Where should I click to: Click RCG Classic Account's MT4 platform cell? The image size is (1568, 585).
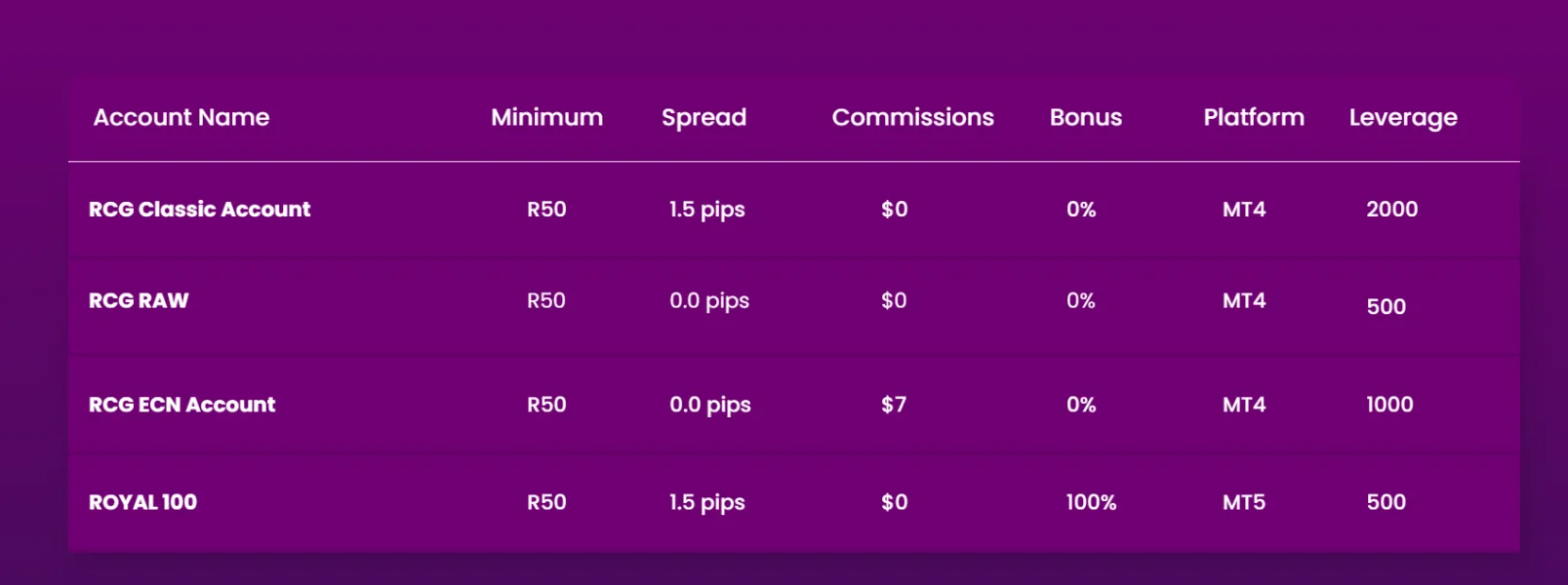click(x=1243, y=210)
